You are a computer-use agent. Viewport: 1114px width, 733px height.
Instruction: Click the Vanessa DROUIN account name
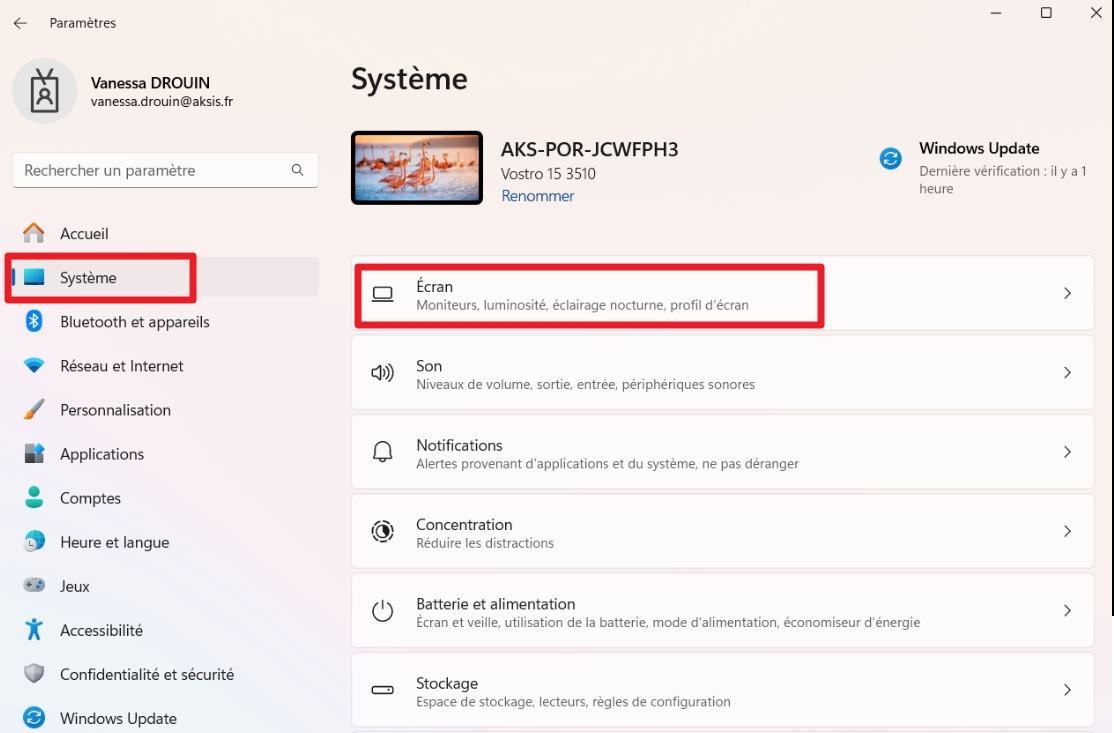[x=150, y=83]
